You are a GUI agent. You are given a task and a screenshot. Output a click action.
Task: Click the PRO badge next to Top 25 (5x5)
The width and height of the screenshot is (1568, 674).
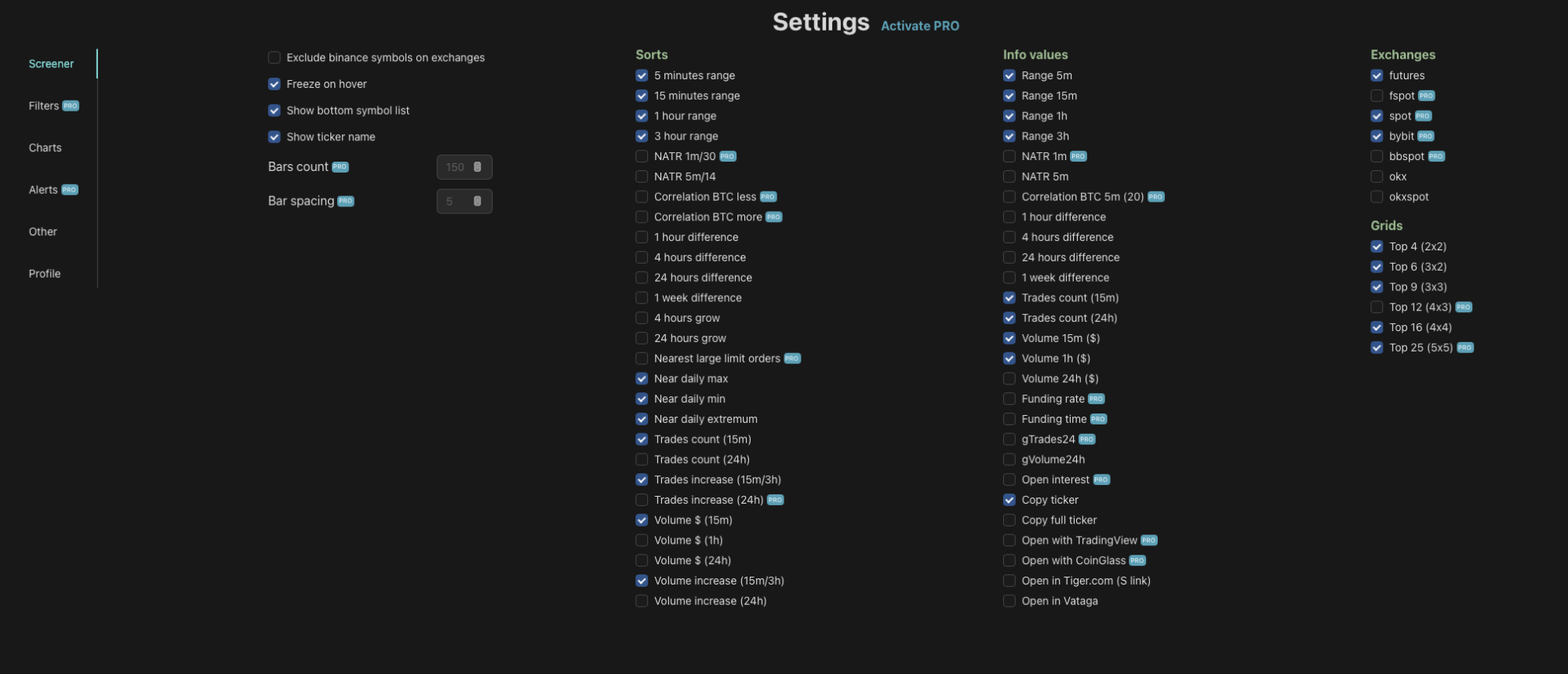pos(1464,348)
